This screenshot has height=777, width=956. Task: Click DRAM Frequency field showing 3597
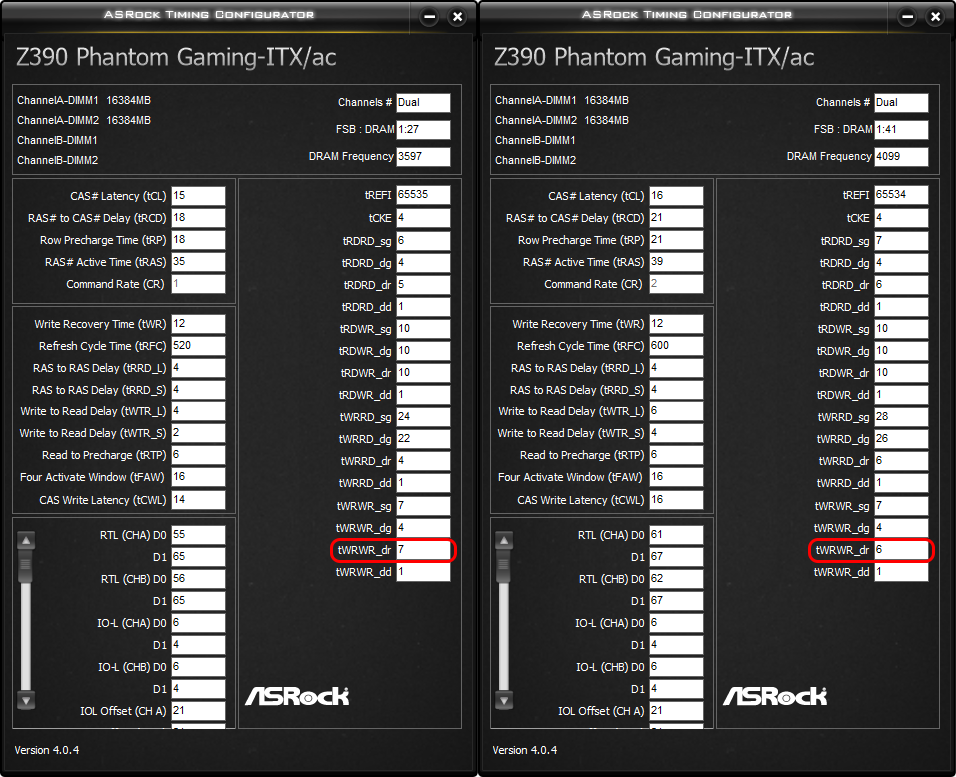pyautogui.click(x=423, y=157)
